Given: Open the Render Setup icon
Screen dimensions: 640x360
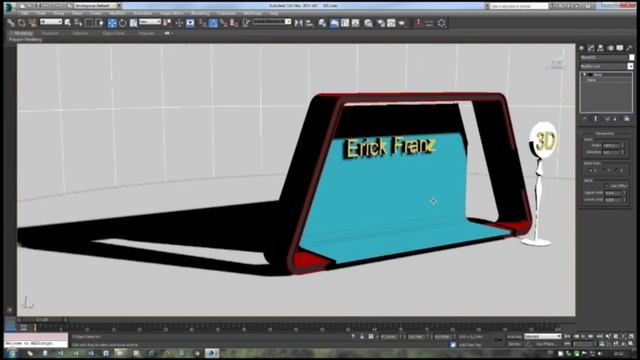Looking at the screenshot, I should 380,23.
